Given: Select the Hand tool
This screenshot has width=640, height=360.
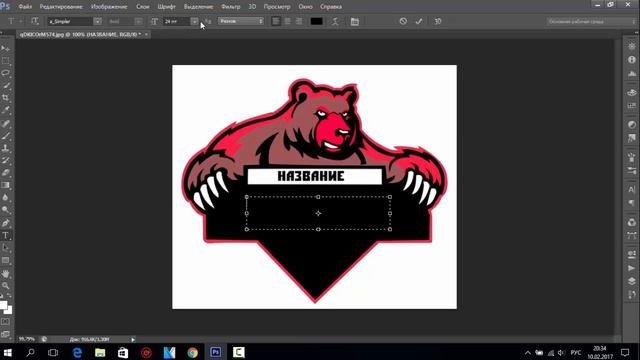Looking at the screenshot, I should tap(6, 273).
